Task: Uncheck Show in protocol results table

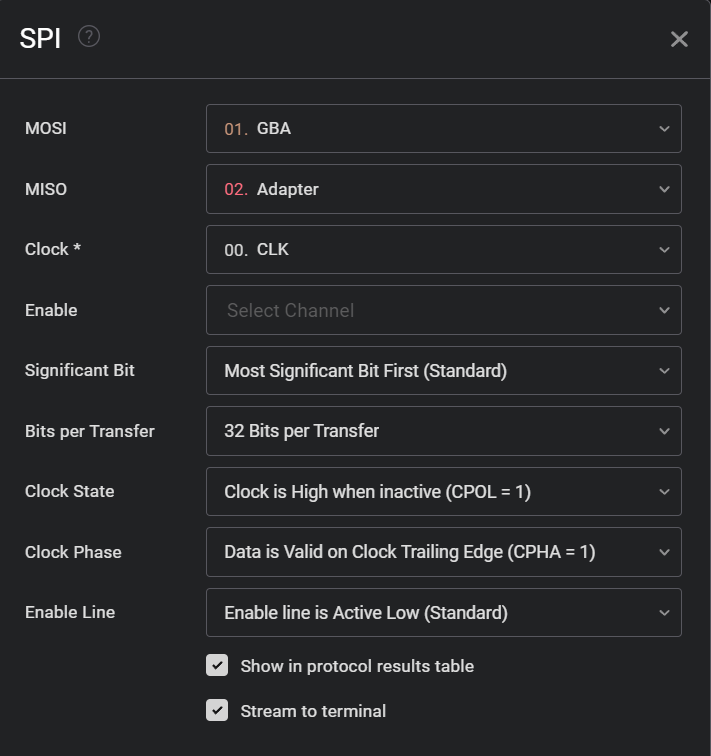Action: click(217, 666)
